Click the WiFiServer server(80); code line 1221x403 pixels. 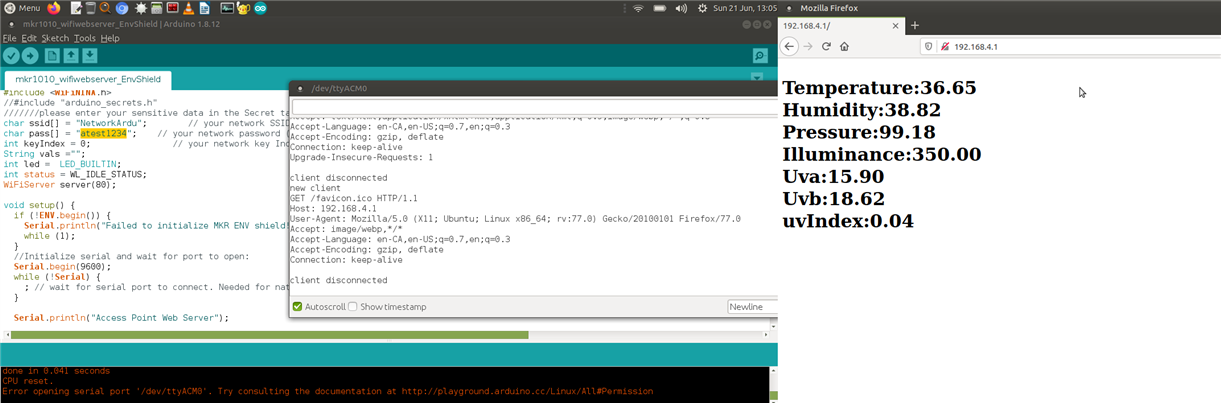59,184
